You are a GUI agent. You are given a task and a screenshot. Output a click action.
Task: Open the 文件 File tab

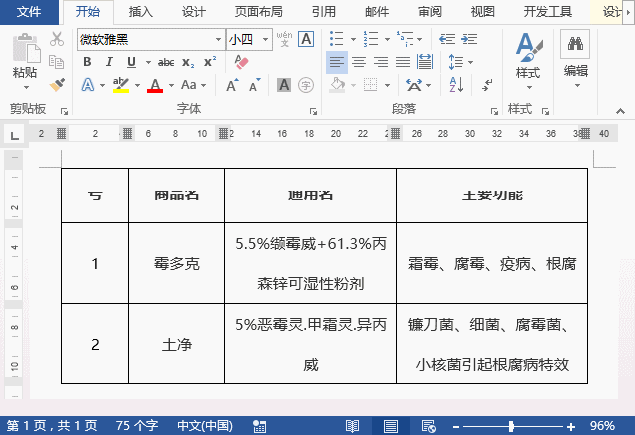[x=29, y=12]
